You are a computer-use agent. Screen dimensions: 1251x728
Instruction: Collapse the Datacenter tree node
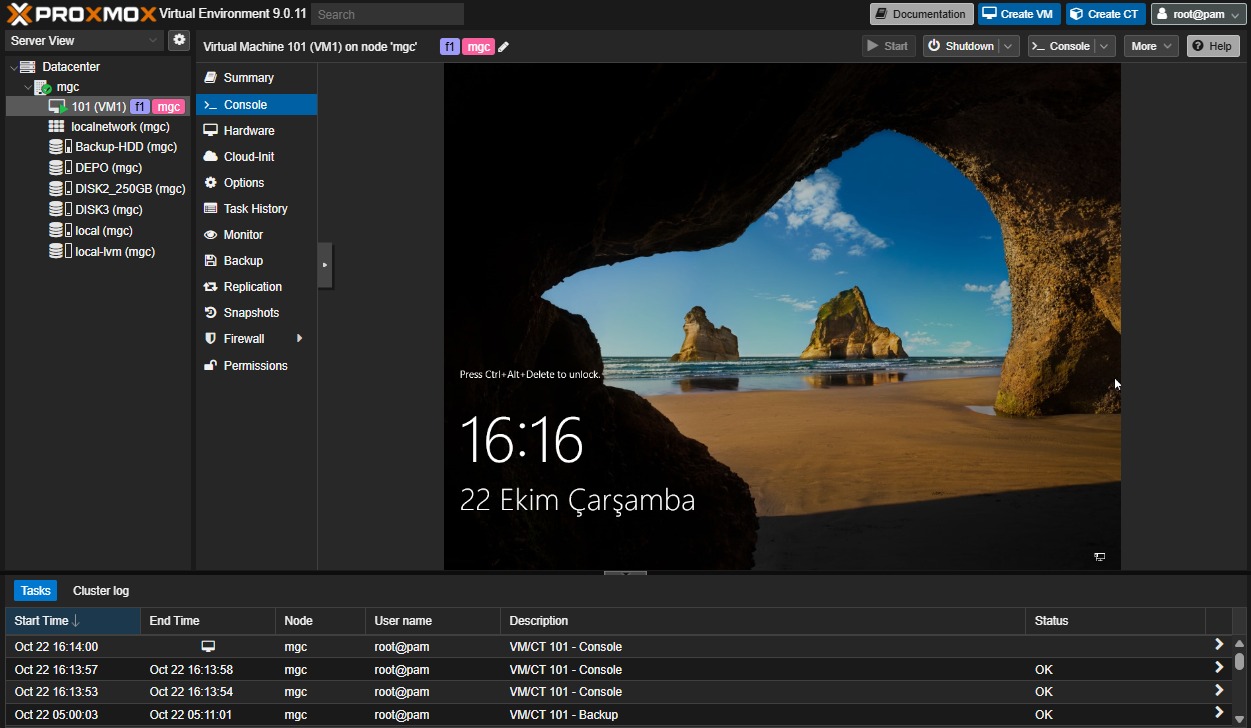coord(13,67)
